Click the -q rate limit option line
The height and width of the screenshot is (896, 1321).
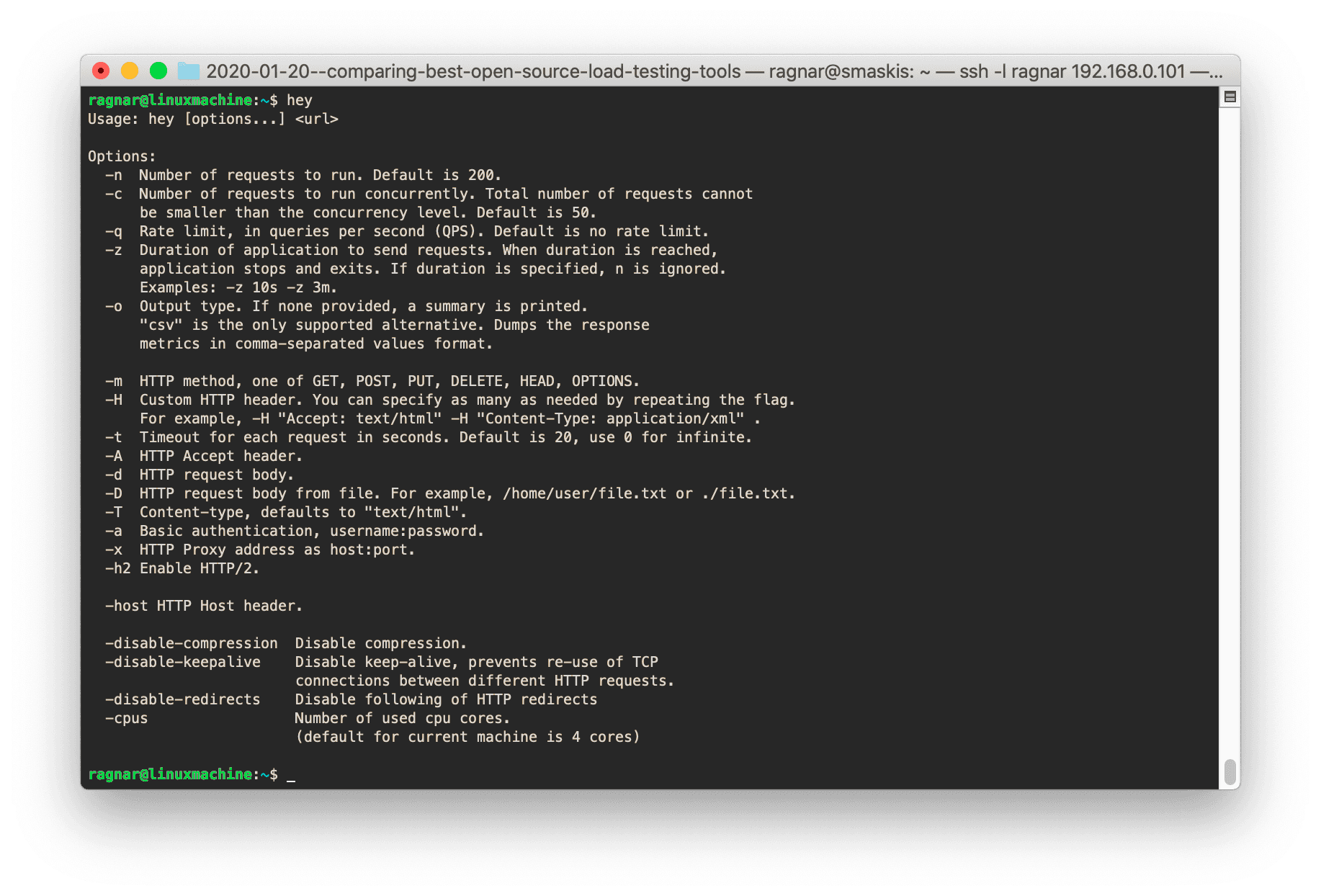pos(424,230)
